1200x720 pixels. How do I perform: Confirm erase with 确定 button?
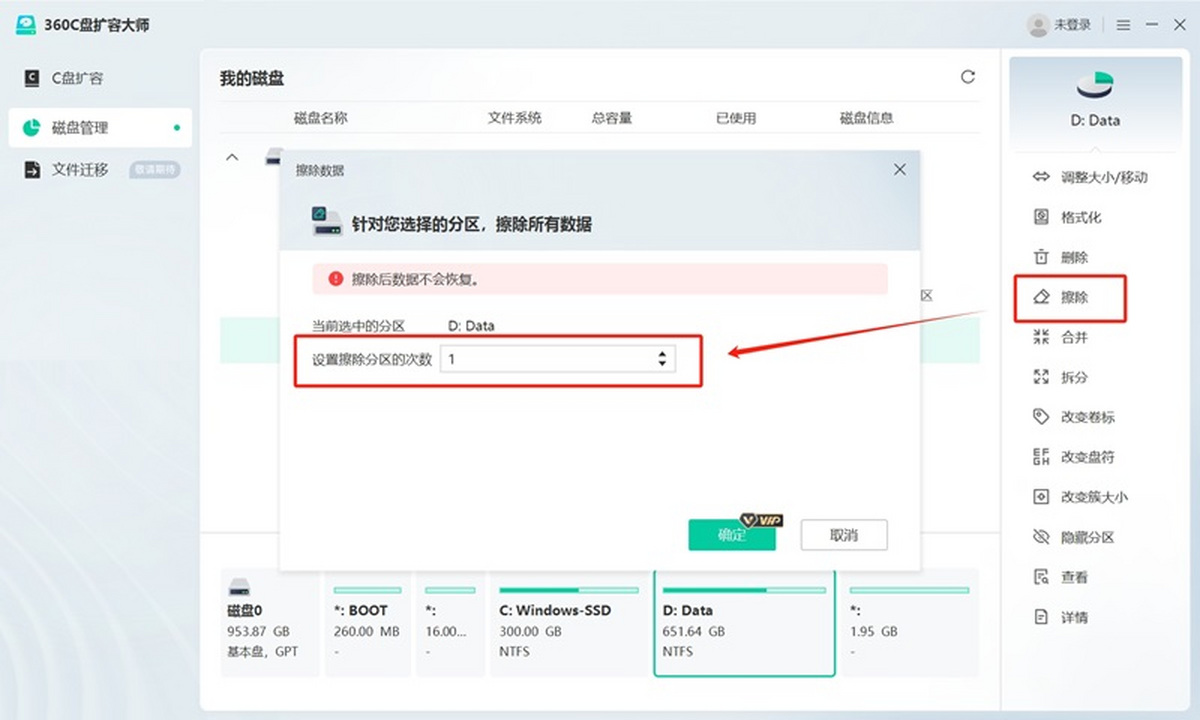[732, 535]
